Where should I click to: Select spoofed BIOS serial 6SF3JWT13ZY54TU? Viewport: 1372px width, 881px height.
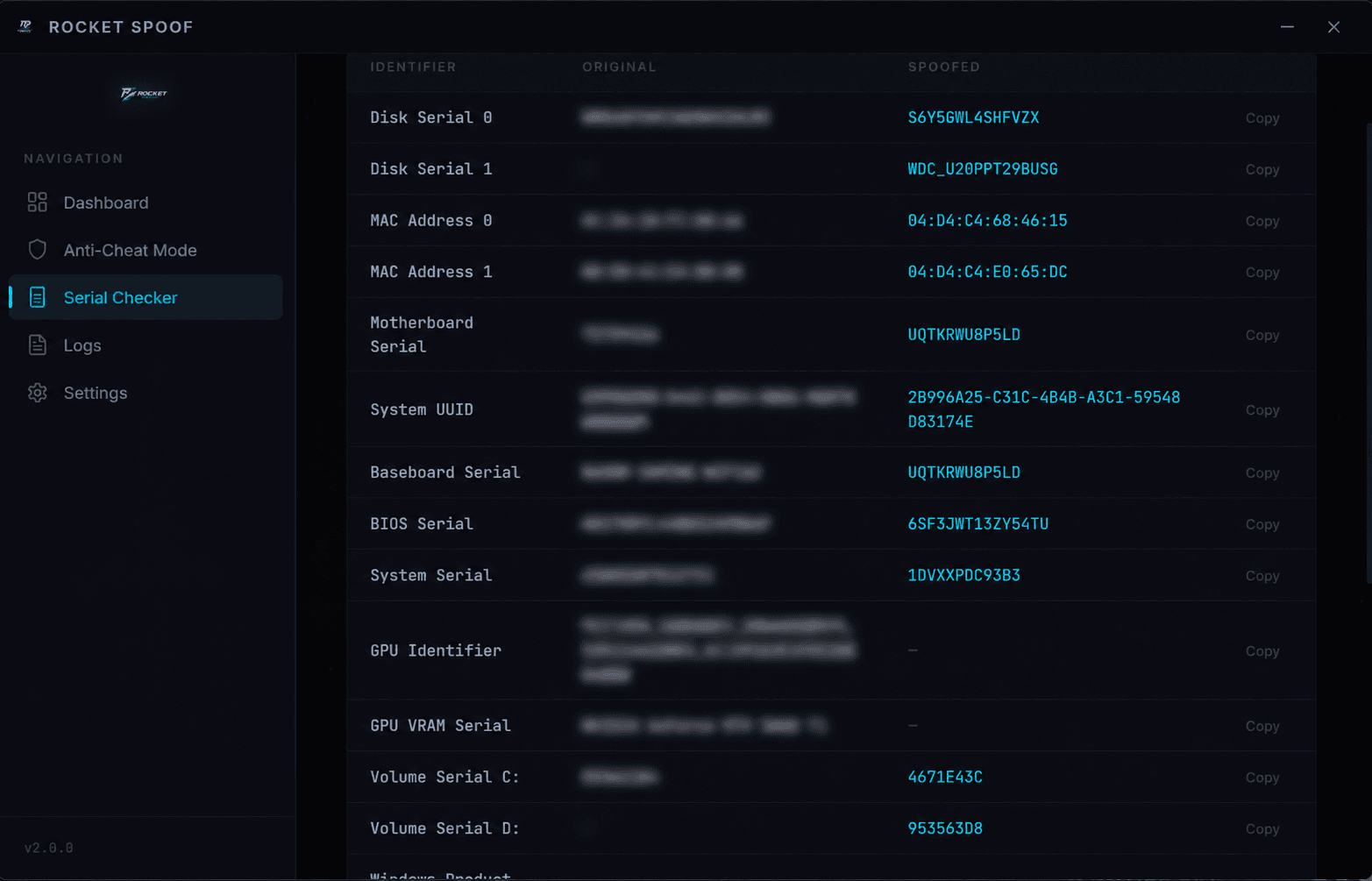[978, 523]
